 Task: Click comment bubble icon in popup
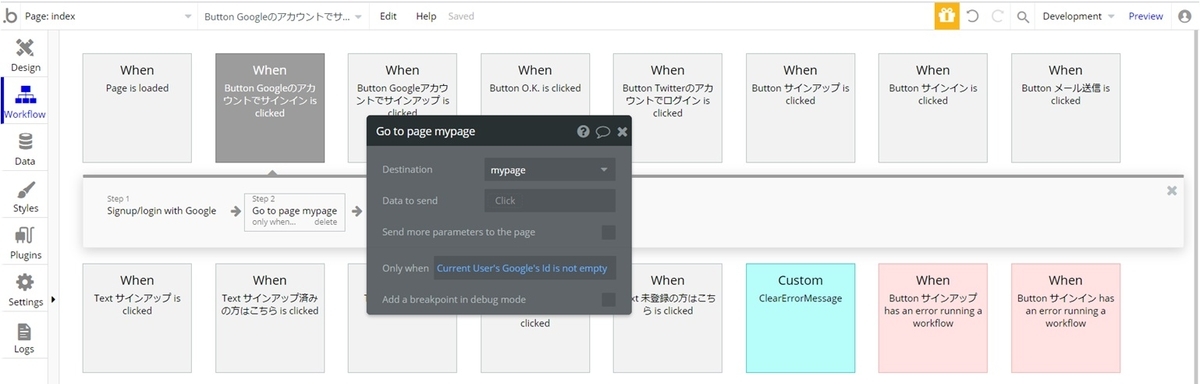pyautogui.click(x=603, y=131)
